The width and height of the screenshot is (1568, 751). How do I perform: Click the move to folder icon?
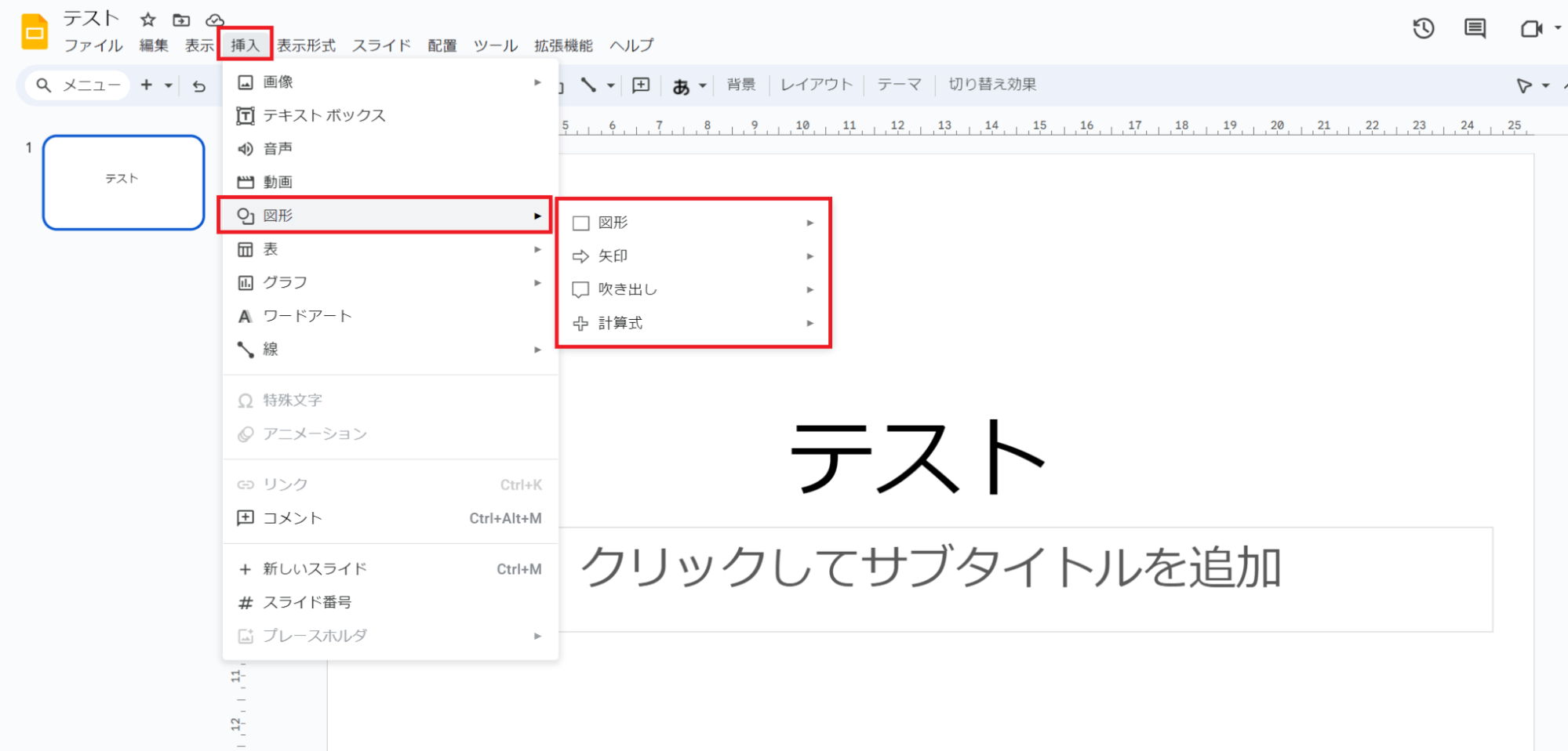[x=181, y=20]
